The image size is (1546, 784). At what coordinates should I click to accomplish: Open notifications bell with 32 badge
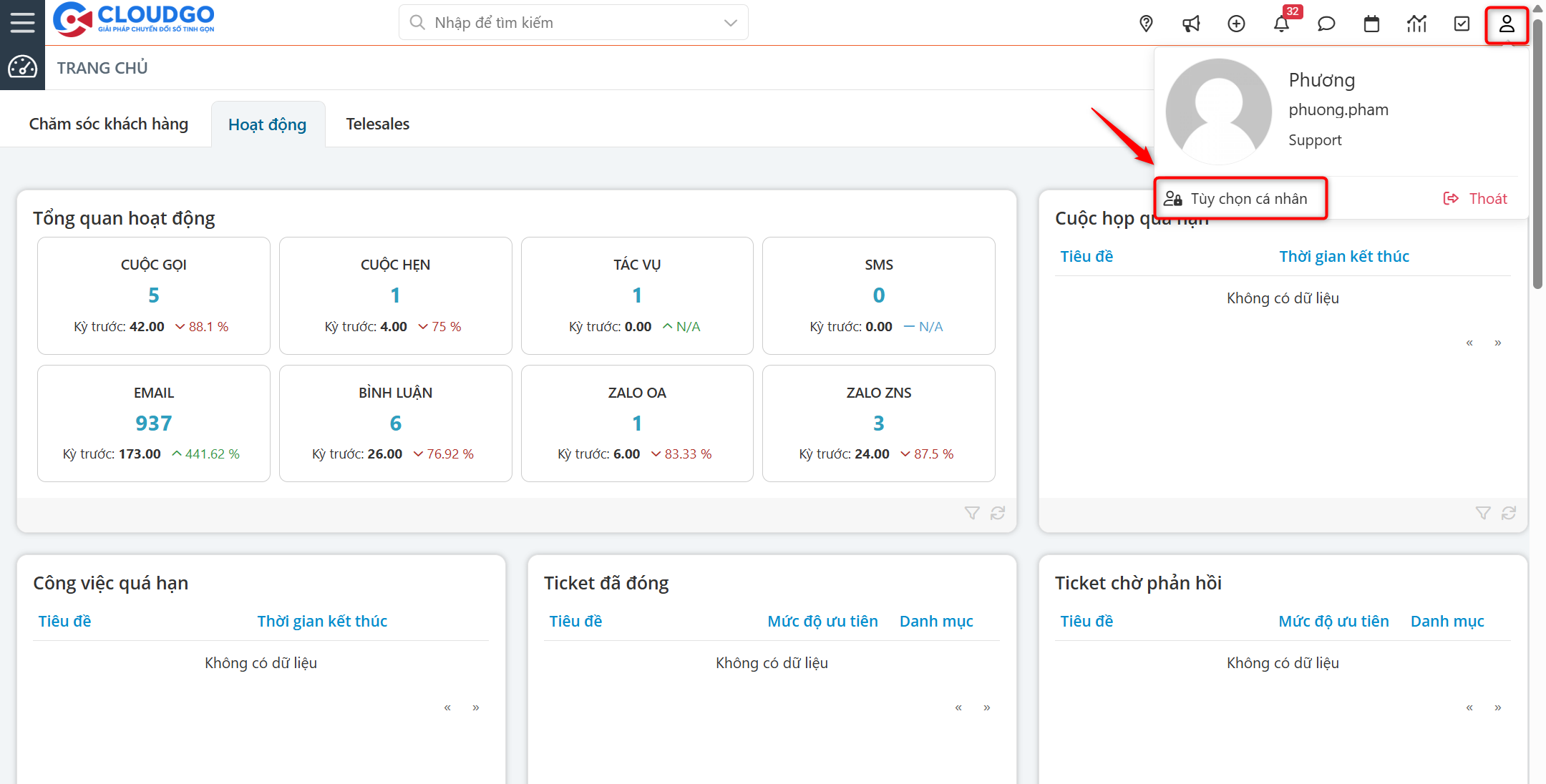tap(1281, 24)
